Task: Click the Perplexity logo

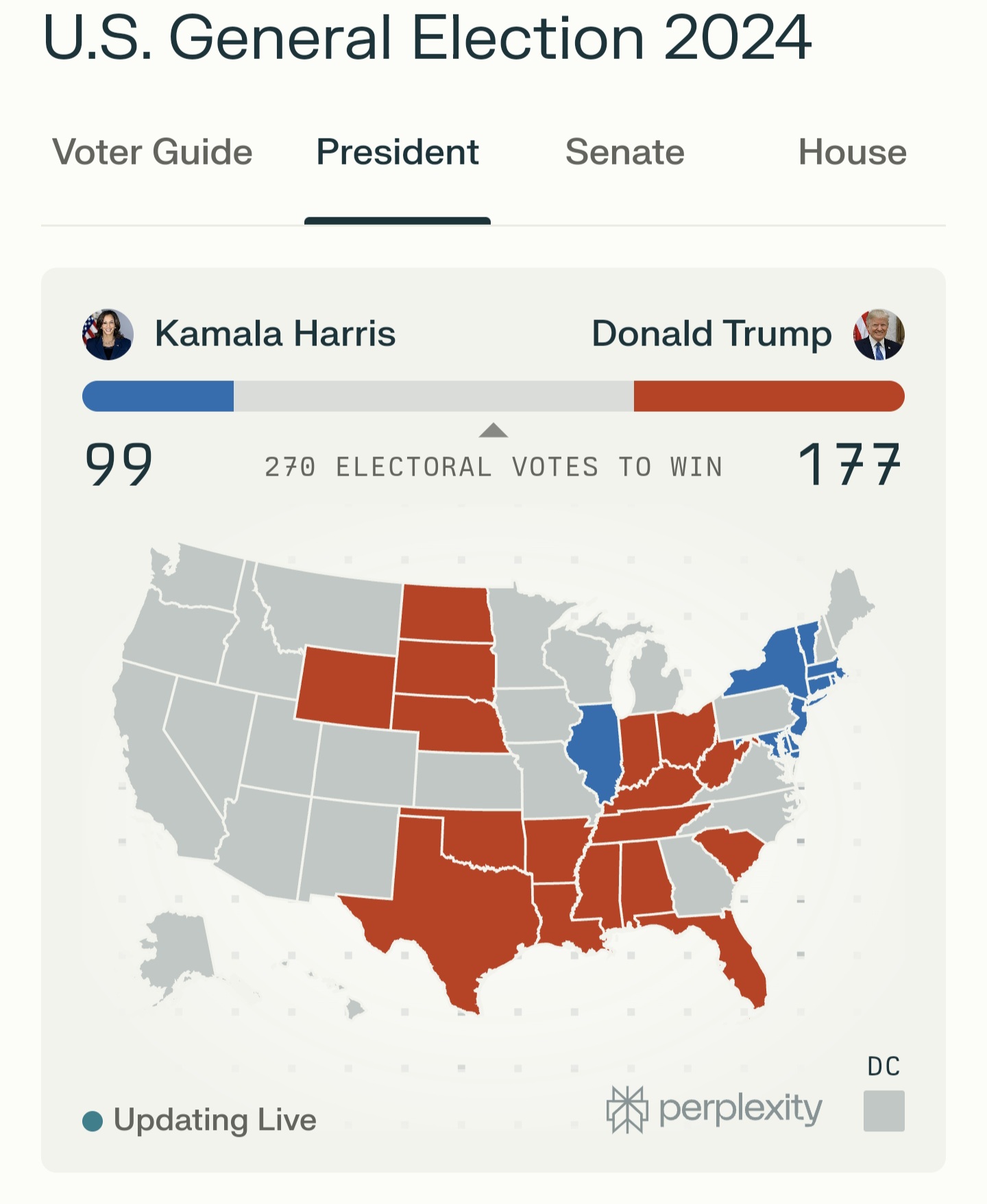Action: tap(714, 1109)
